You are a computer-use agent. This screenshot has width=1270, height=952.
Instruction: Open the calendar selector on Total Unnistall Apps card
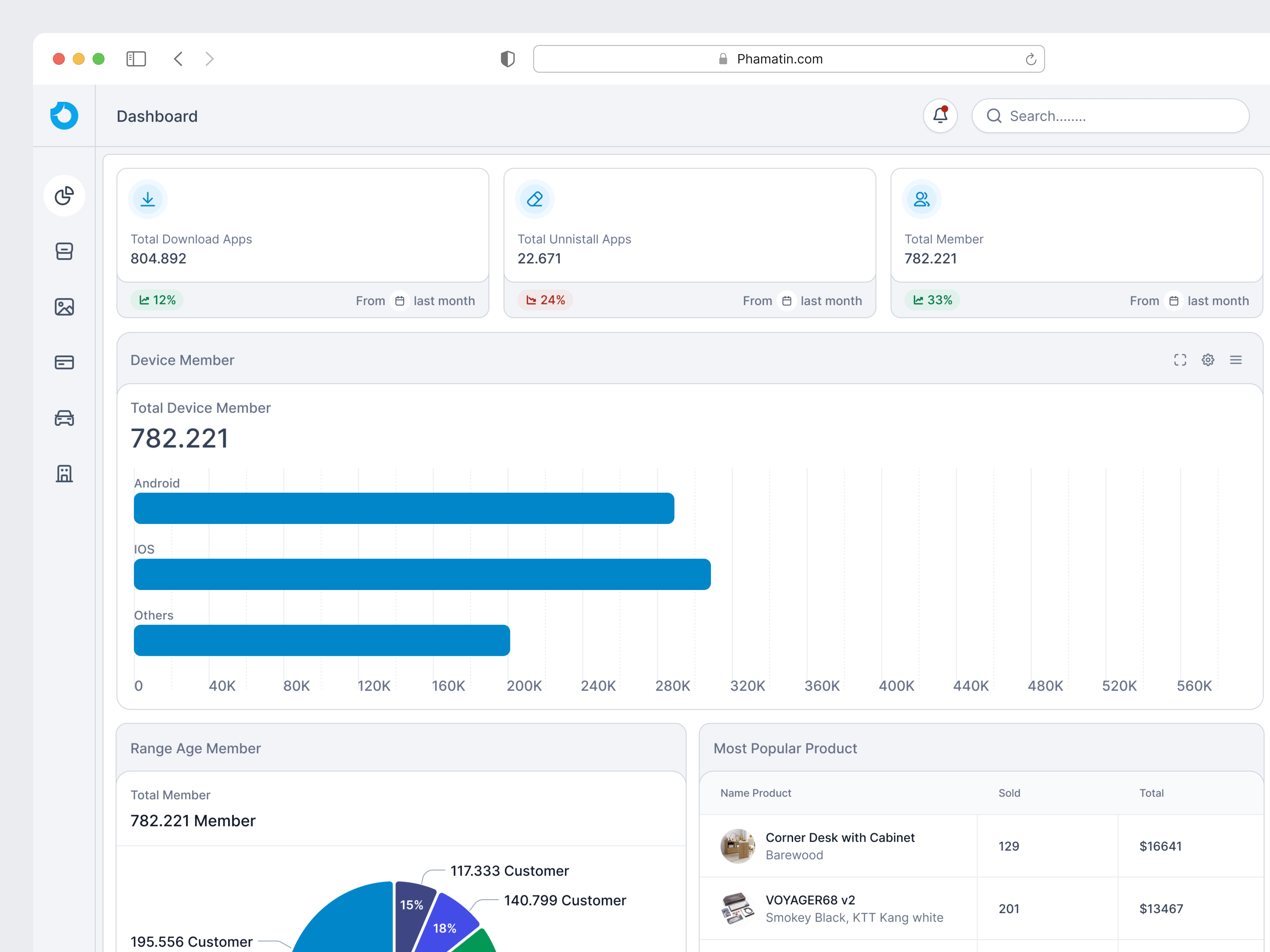click(x=786, y=301)
